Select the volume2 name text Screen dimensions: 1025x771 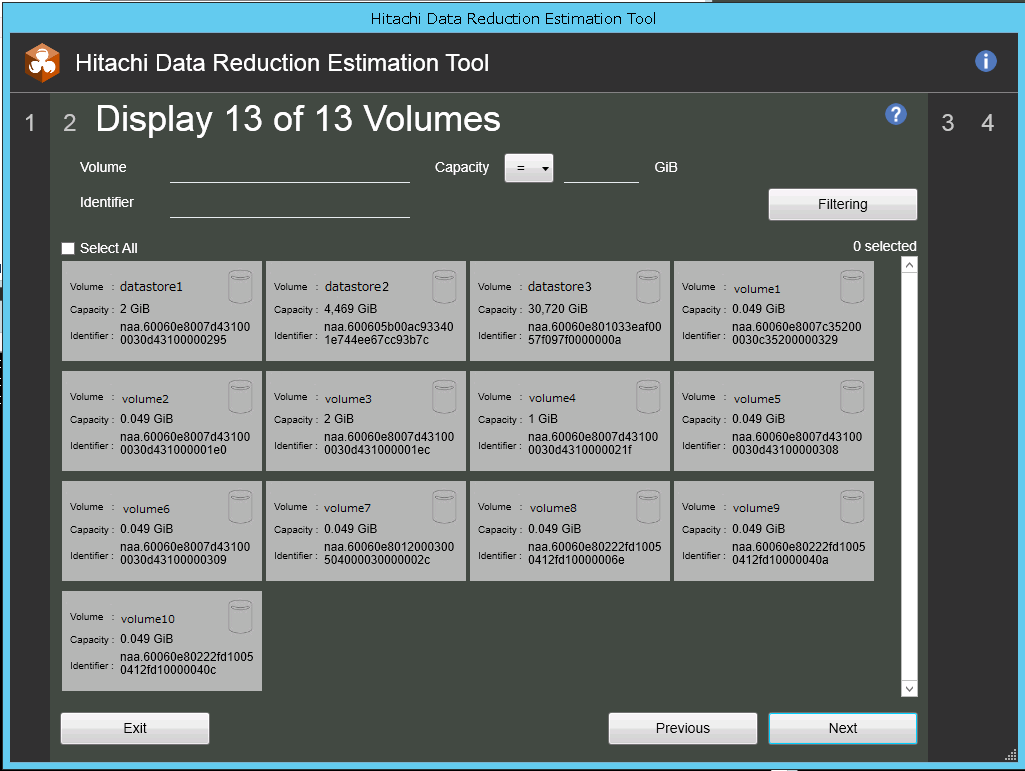144,399
